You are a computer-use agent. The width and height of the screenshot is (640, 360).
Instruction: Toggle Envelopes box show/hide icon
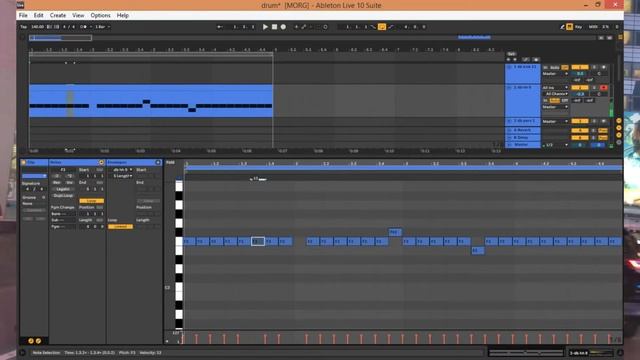(158, 162)
